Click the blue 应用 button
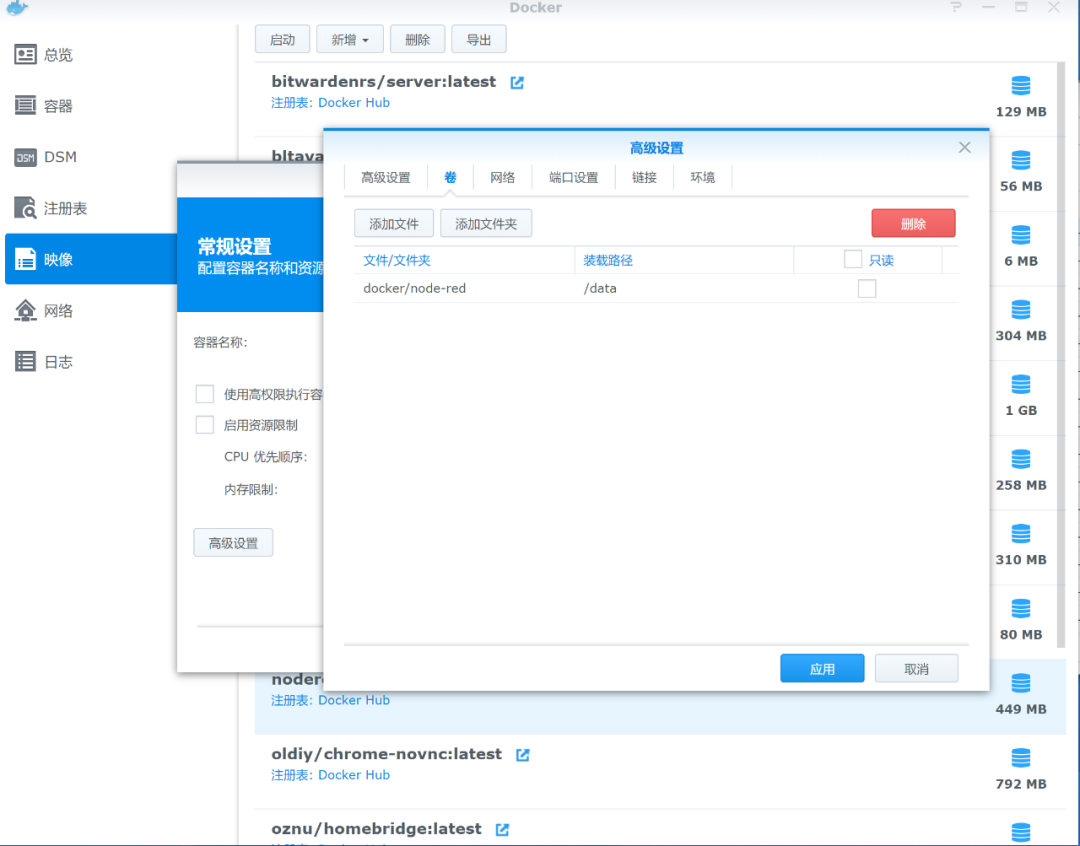The height and width of the screenshot is (846, 1080). tap(822, 669)
